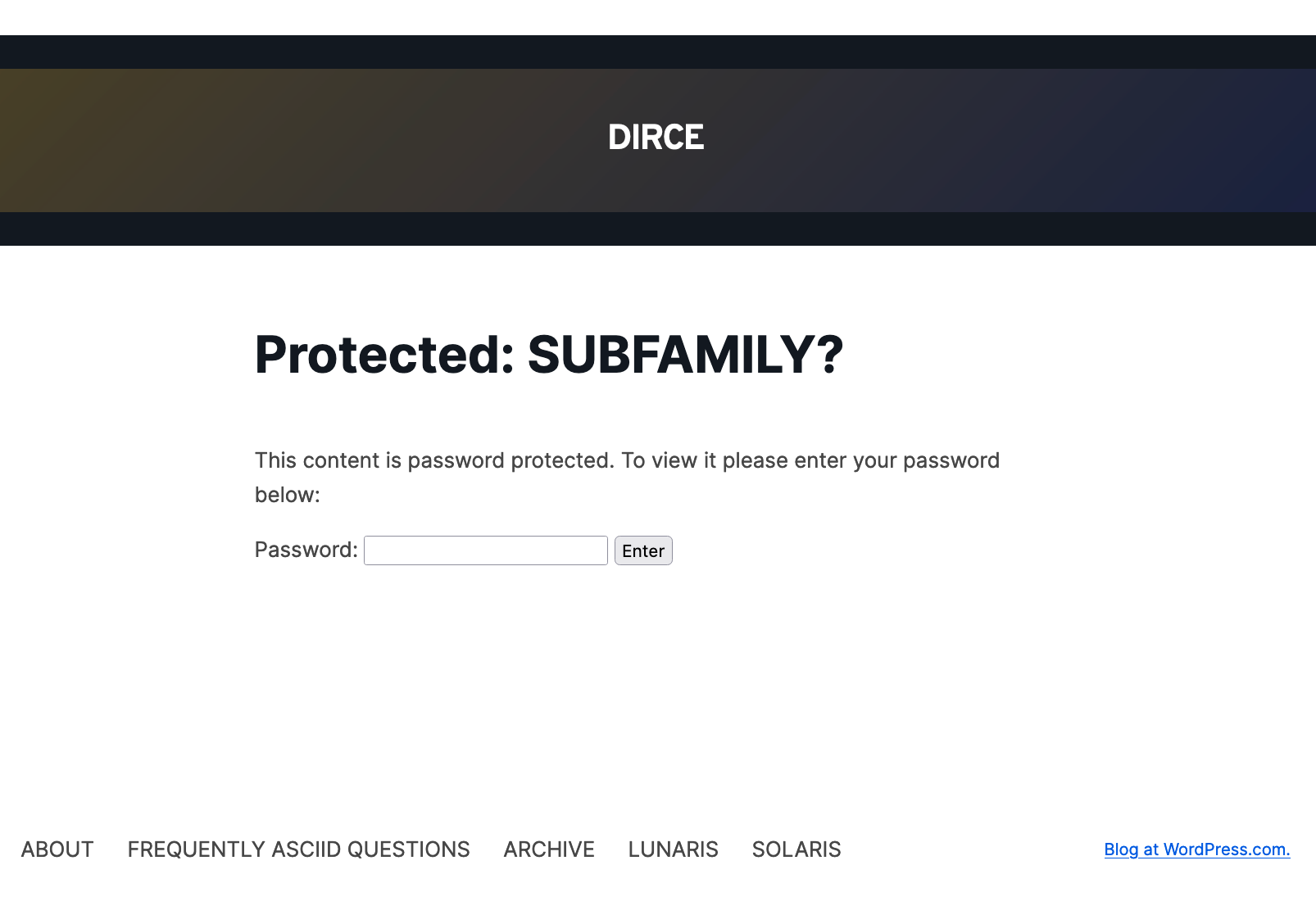Click the 'Password:' field label
1316x924 pixels.
pyautogui.click(x=306, y=550)
